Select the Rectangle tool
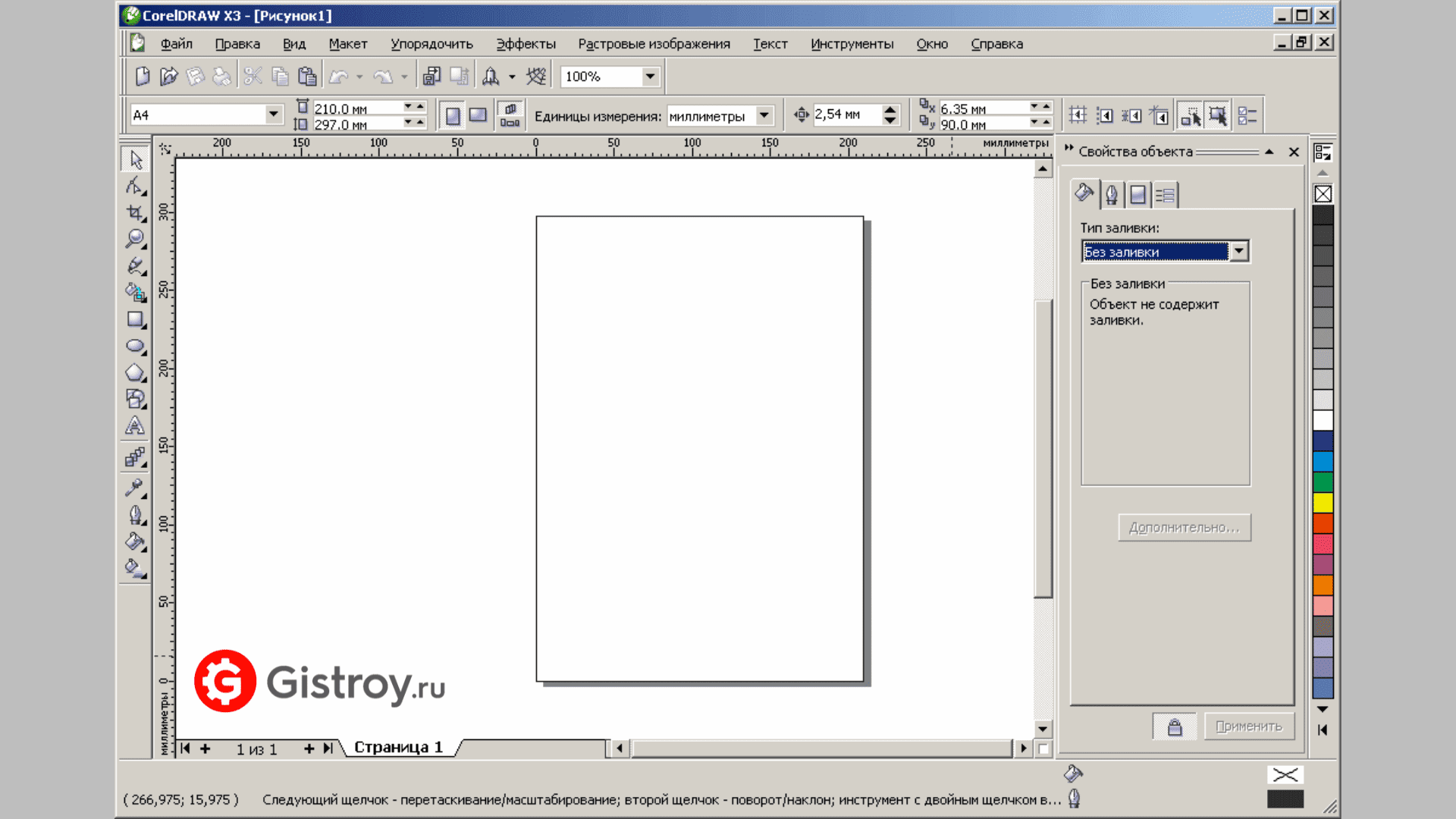 pyautogui.click(x=135, y=320)
